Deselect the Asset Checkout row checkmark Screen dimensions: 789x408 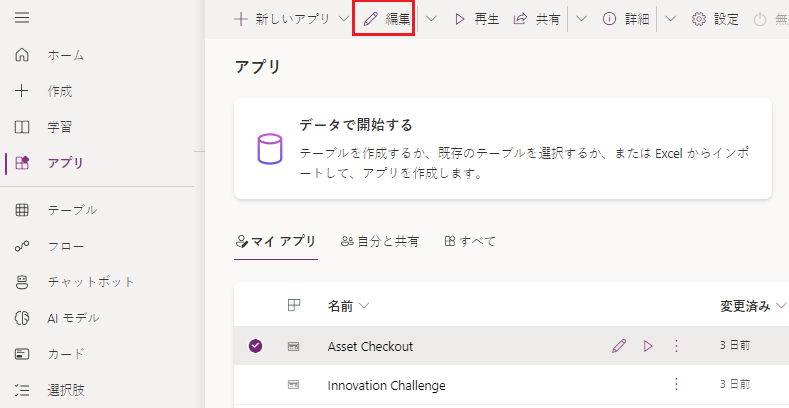pyautogui.click(x=255, y=346)
